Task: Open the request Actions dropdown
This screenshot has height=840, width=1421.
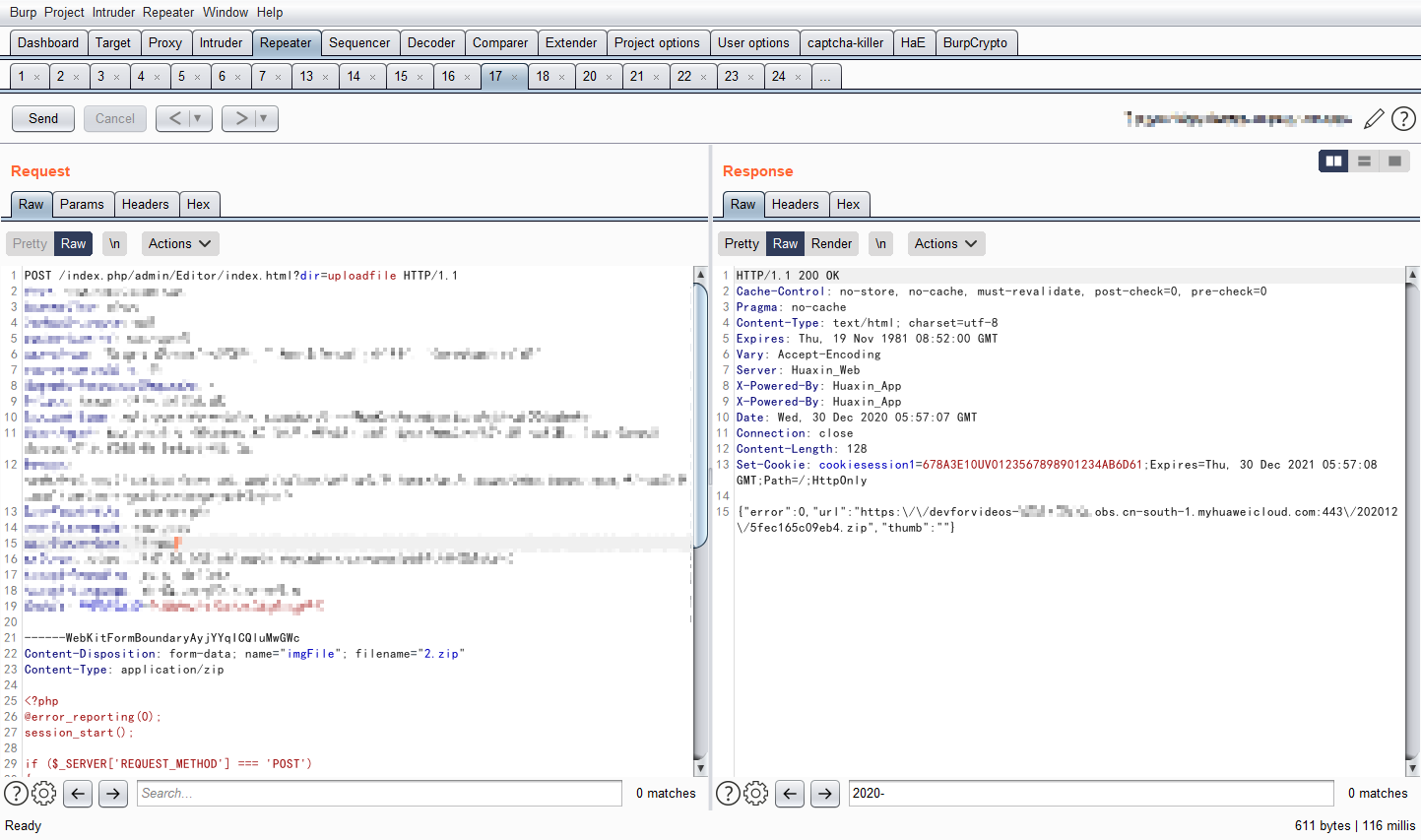Action: pyautogui.click(x=179, y=244)
